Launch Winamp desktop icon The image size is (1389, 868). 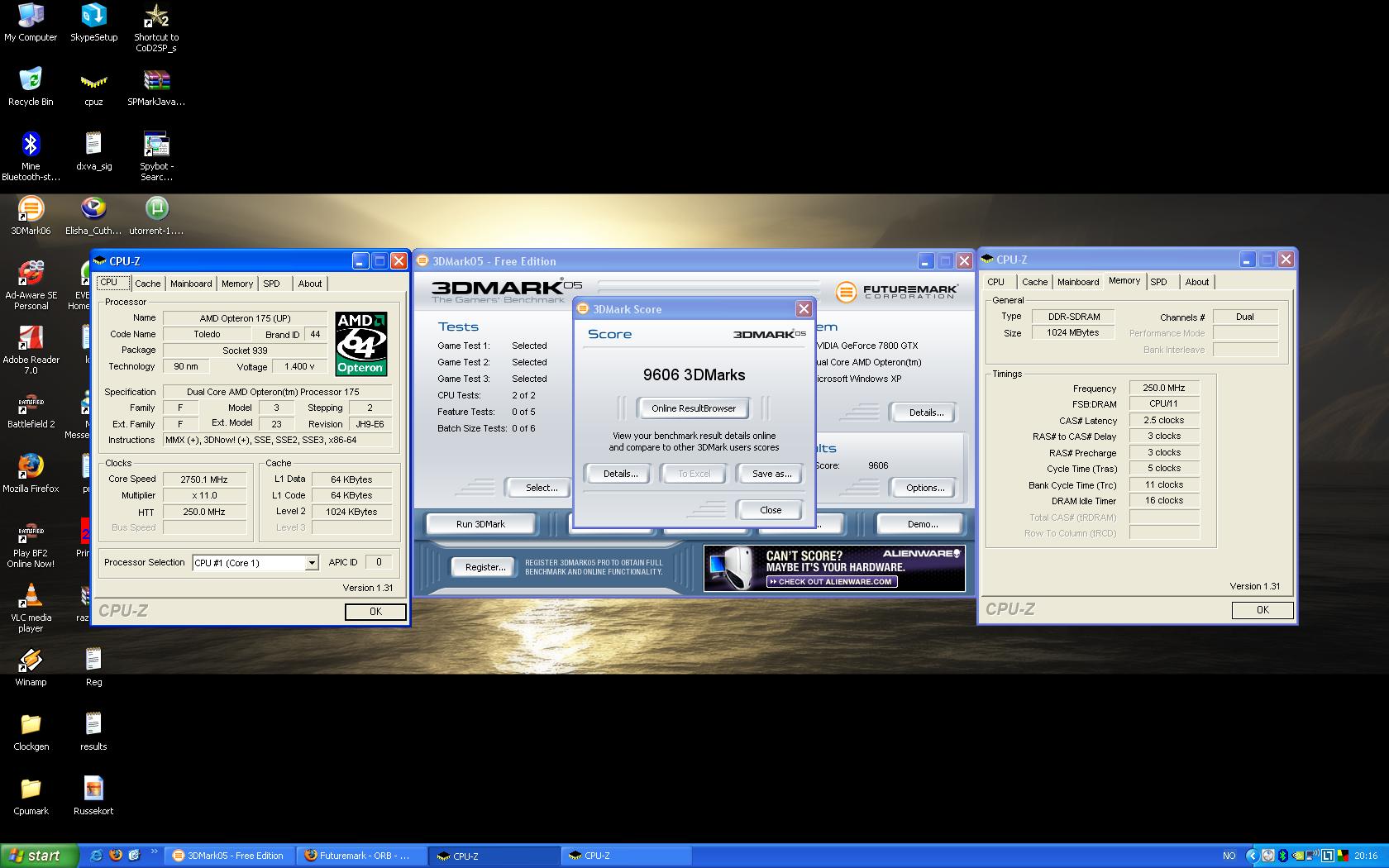pos(31,667)
